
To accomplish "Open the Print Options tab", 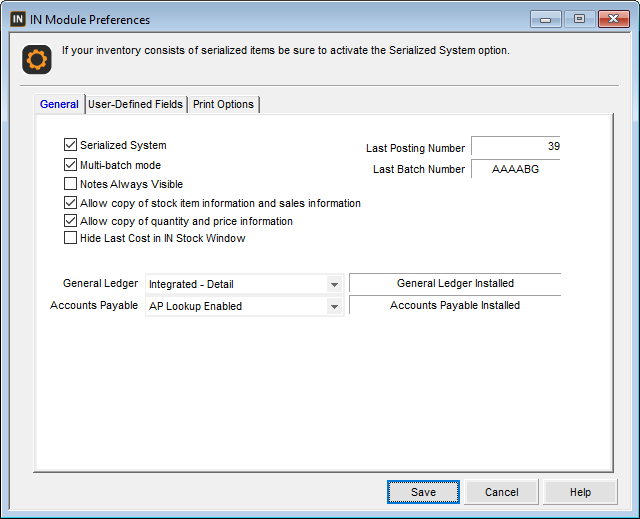I will tap(223, 104).
